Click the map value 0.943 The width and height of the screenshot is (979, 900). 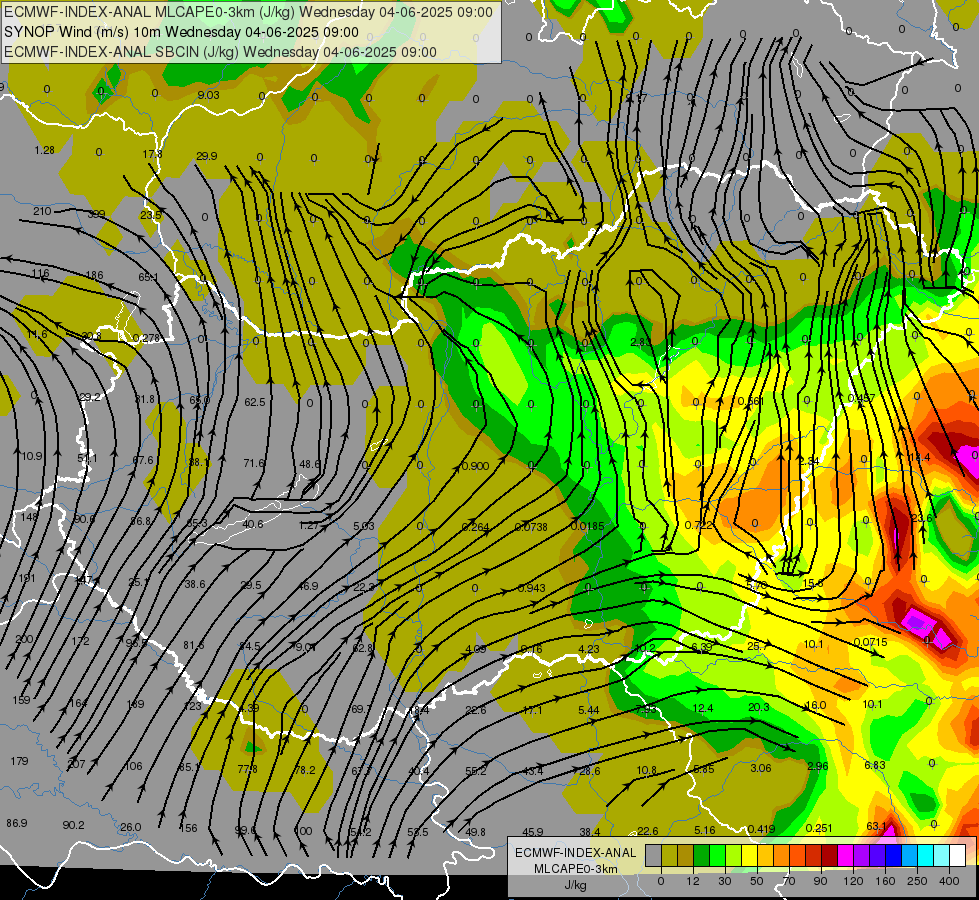pyautogui.click(x=532, y=588)
